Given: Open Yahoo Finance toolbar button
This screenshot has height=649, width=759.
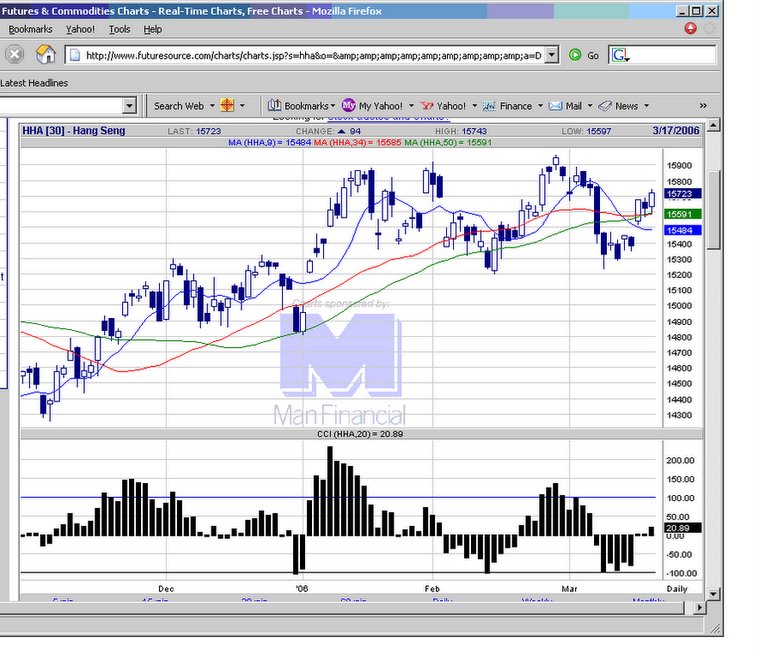Looking at the screenshot, I should pyautogui.click(x=507, y=106).
